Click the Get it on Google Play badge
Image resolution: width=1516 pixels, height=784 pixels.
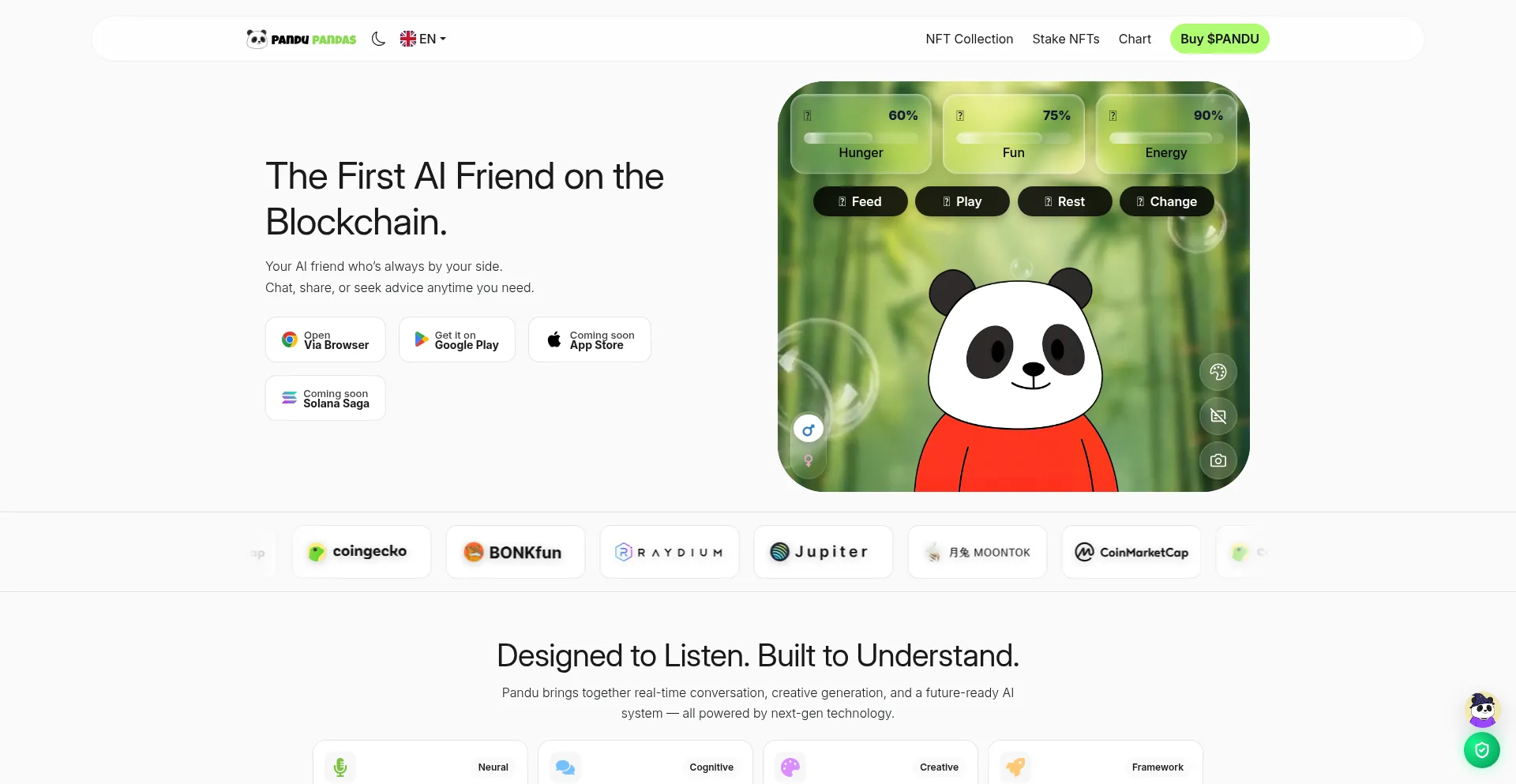click(456, 339)
